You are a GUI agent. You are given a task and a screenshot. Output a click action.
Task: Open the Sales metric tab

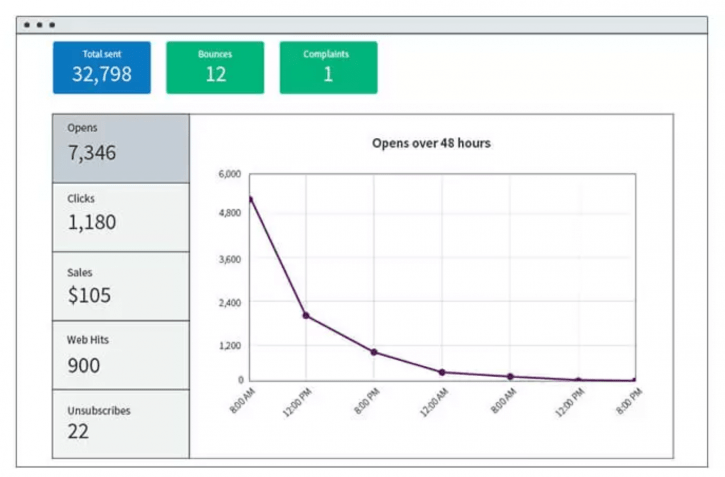[120, 286]
